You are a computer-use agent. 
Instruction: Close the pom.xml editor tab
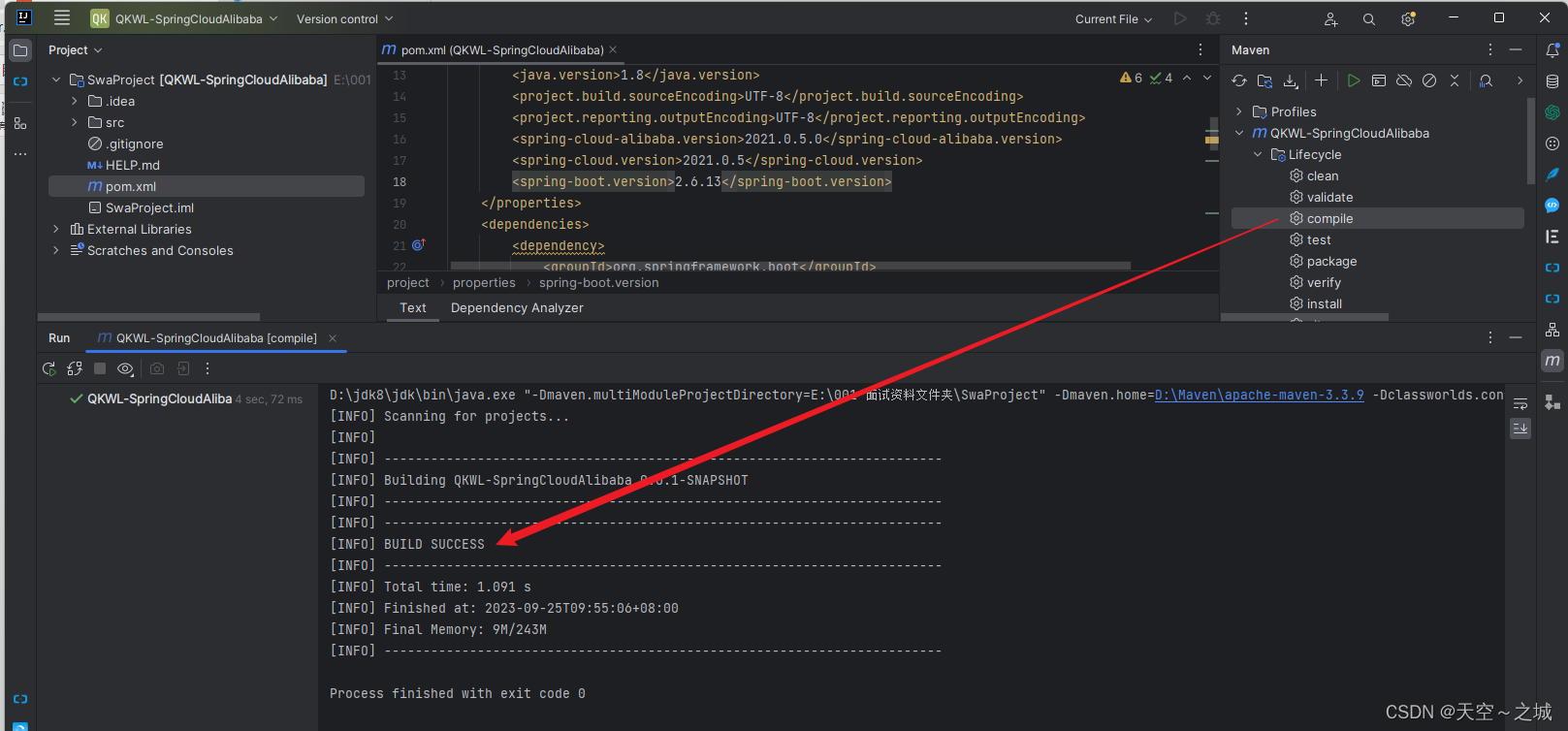tap(613, 49)
